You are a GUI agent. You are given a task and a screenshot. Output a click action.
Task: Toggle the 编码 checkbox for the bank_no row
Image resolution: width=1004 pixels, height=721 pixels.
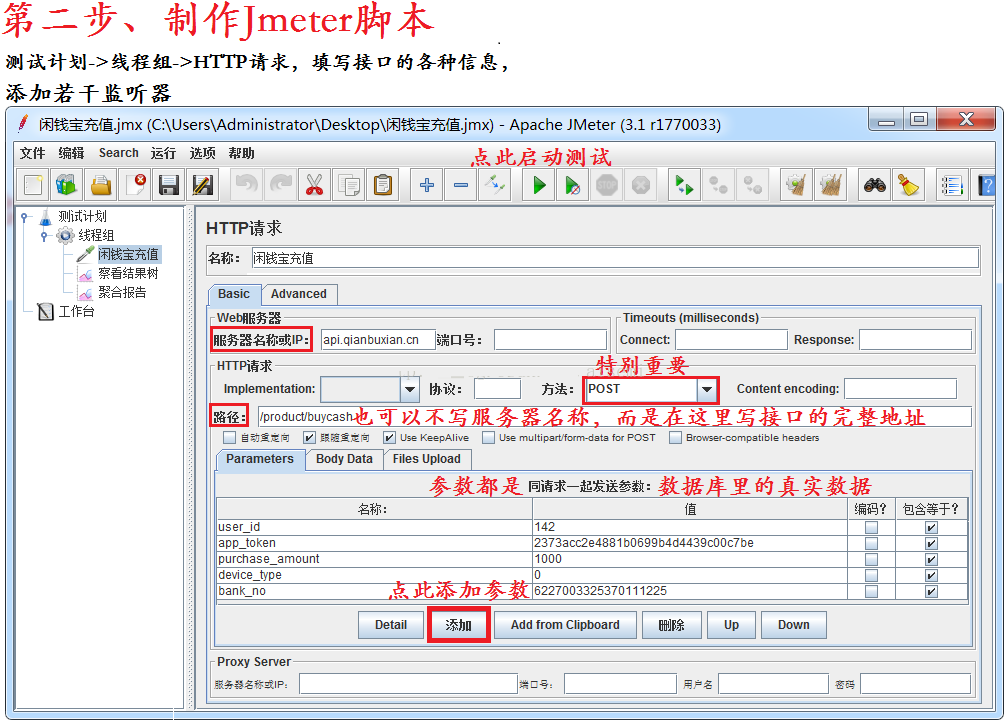[x=871, y=591]
